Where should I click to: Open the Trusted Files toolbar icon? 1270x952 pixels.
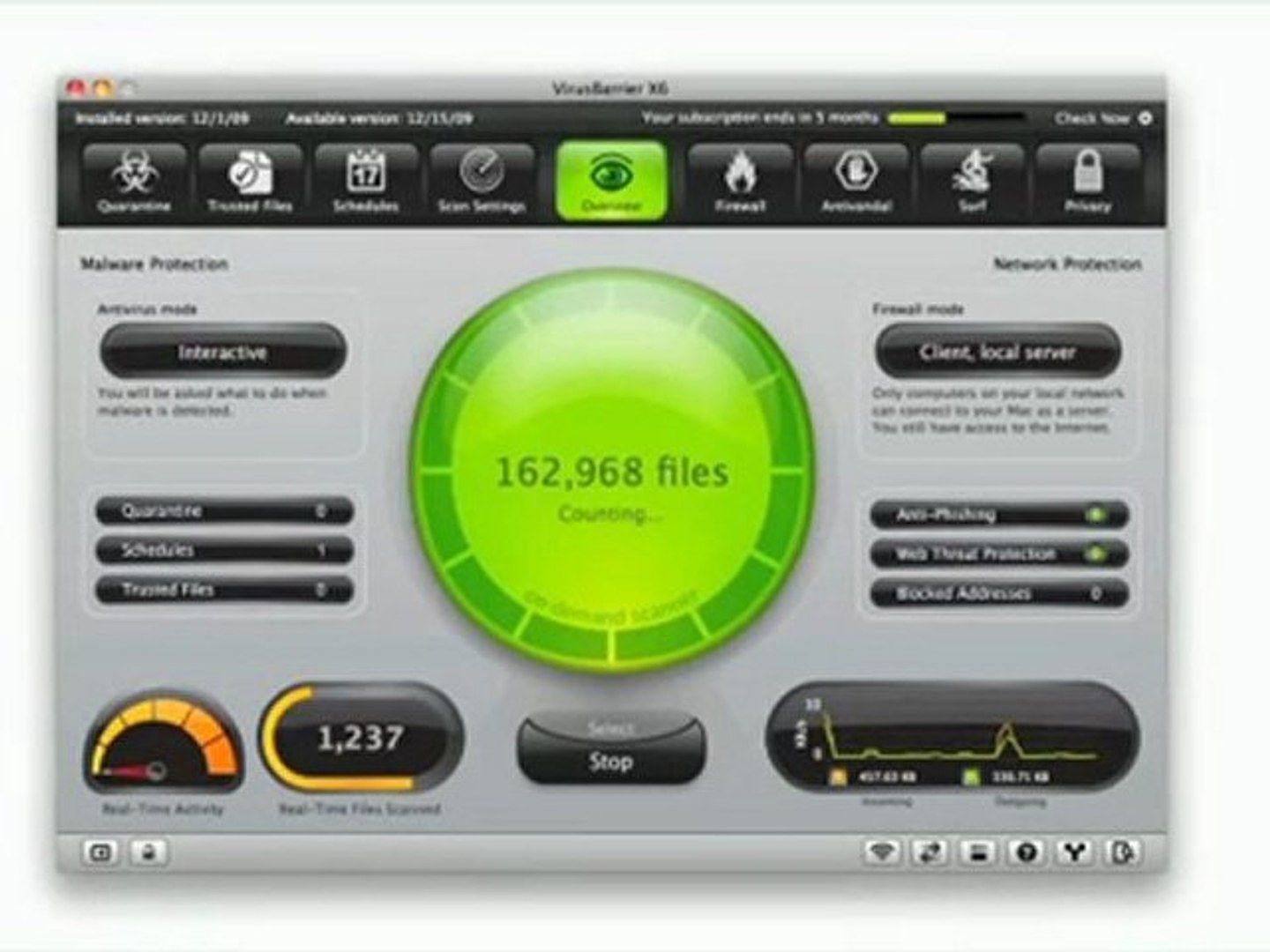tap(250, 181)
